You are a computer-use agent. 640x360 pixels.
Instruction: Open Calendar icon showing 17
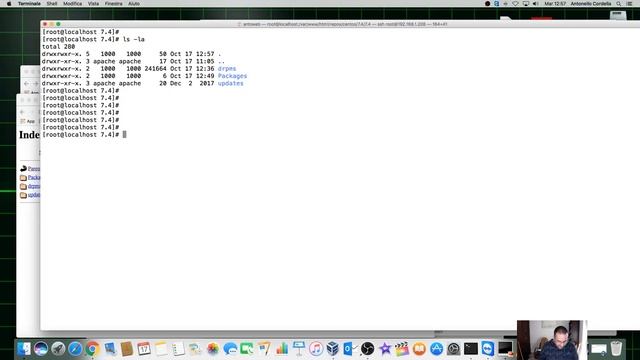[x=144, y=349]
